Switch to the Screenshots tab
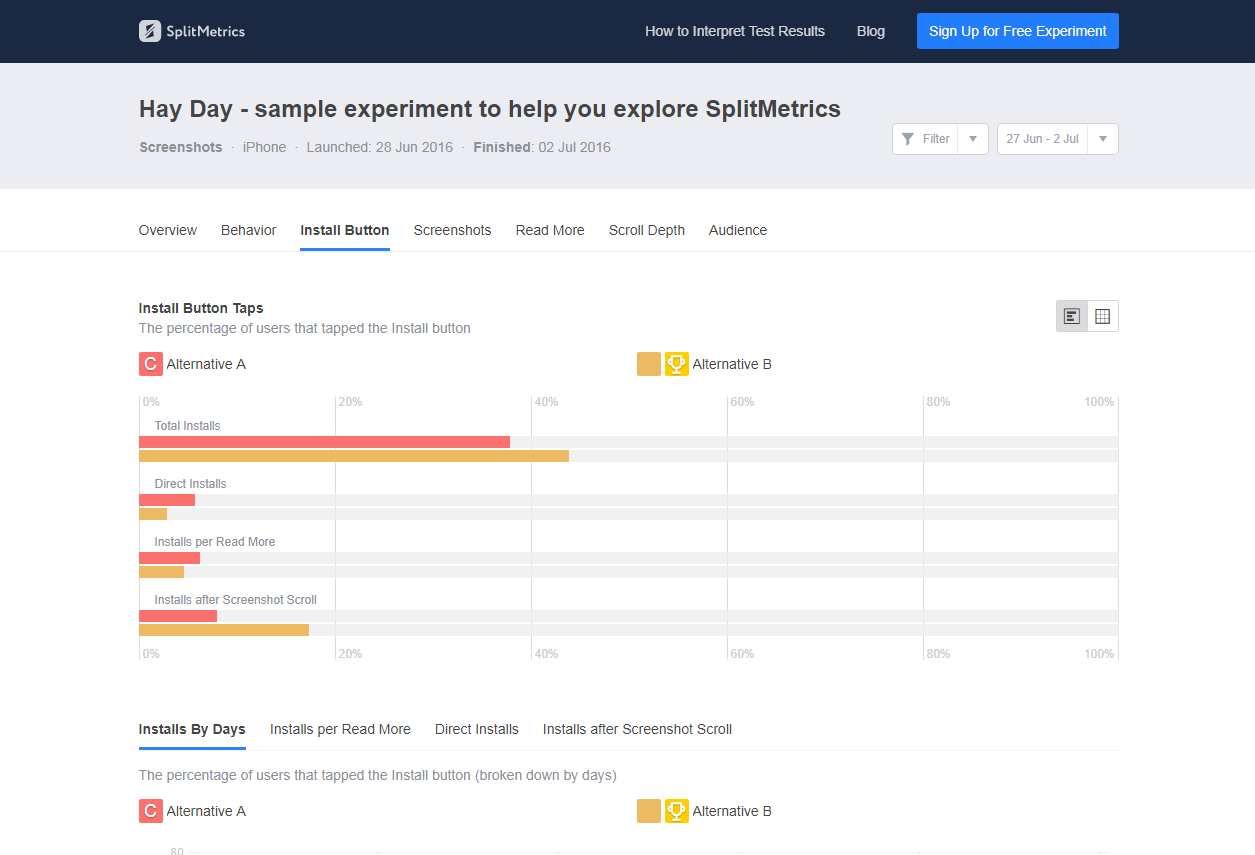The image size is (1255, 855). (x=452, y=230)
